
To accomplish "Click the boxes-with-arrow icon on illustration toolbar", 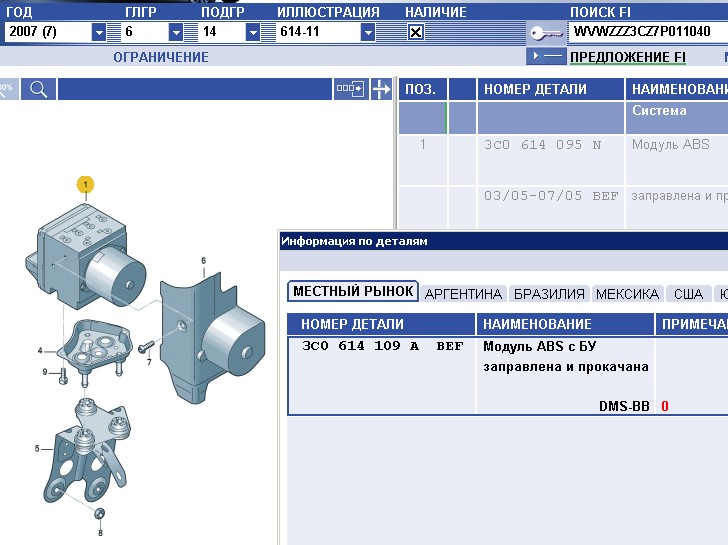I will [351, 89].
